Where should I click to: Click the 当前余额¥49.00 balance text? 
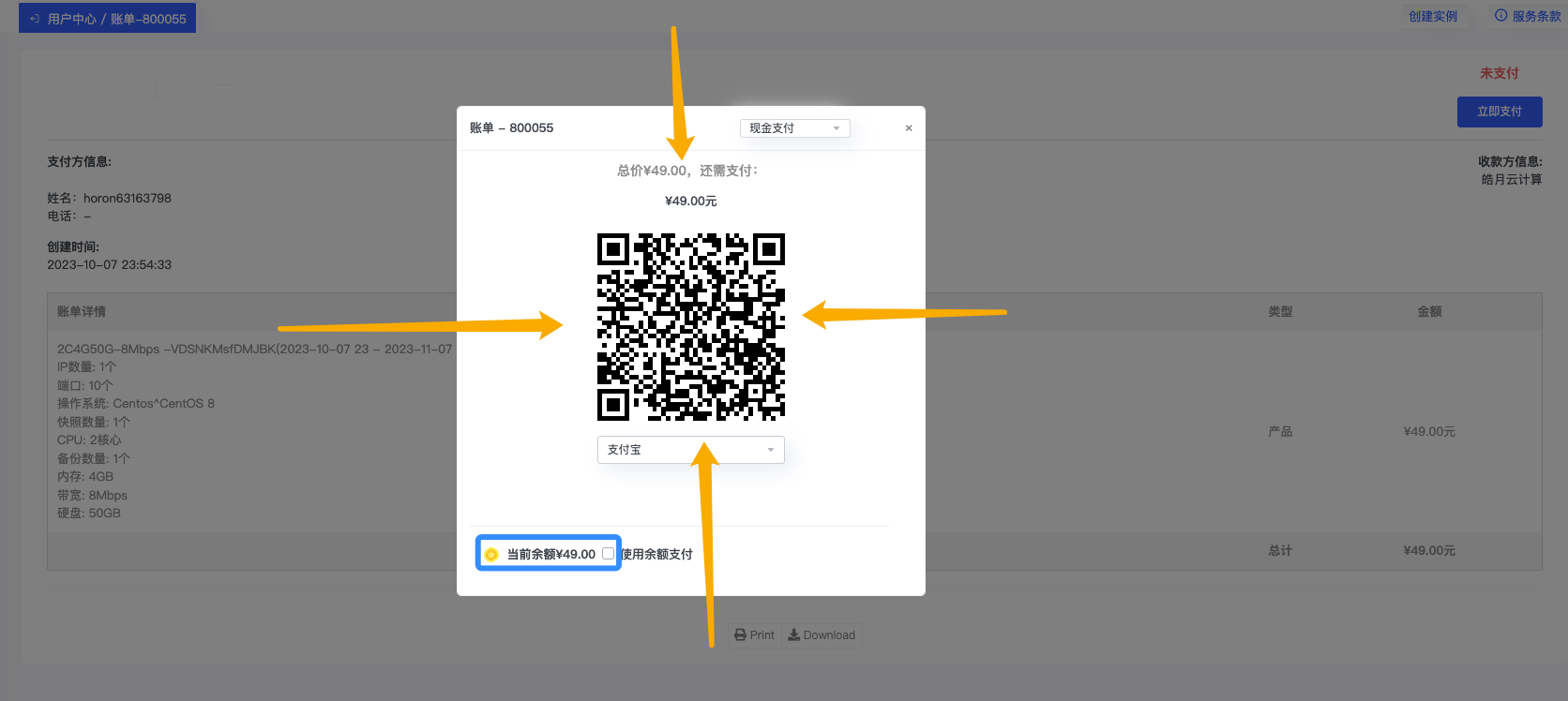[x=550, y=555]
